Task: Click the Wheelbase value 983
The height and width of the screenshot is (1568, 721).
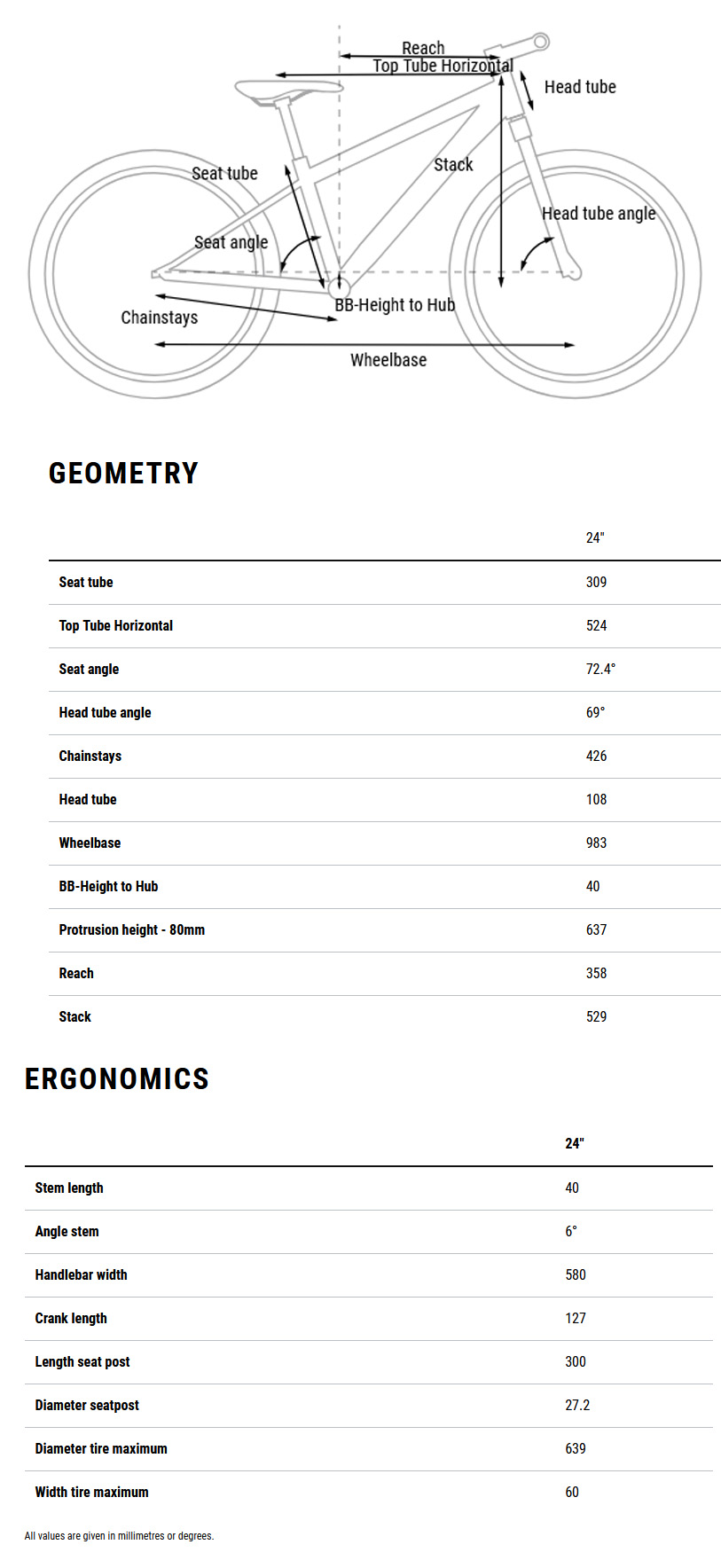Action: click(x=596, y=843)
